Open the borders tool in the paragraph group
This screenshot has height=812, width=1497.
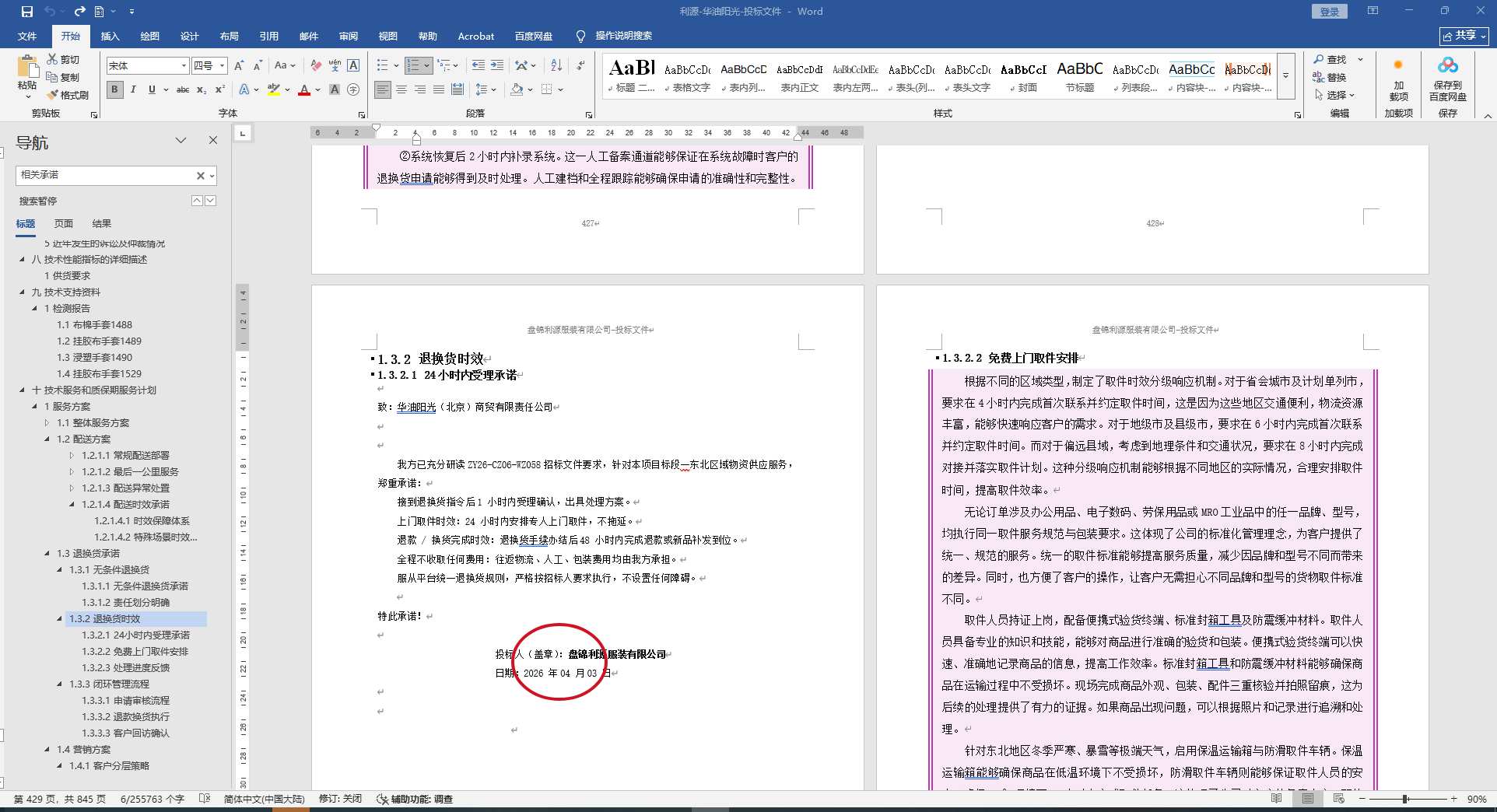click(x=547, y=89)
